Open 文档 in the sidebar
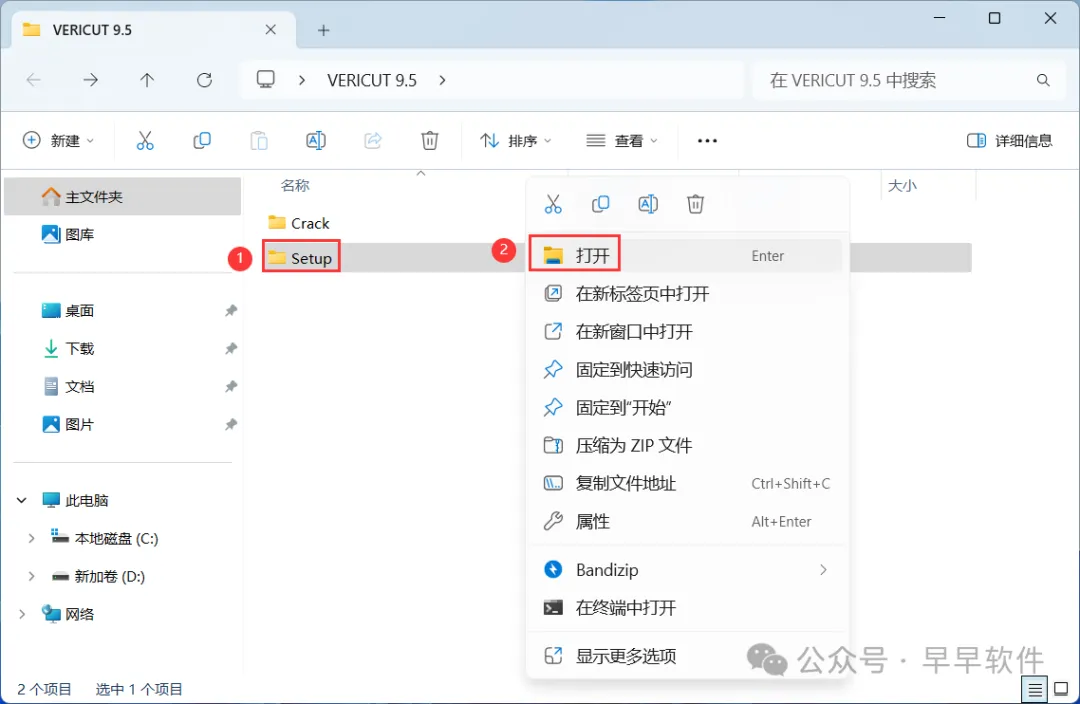The height and width of the screenshot is (704, 1080). (123, 386)
